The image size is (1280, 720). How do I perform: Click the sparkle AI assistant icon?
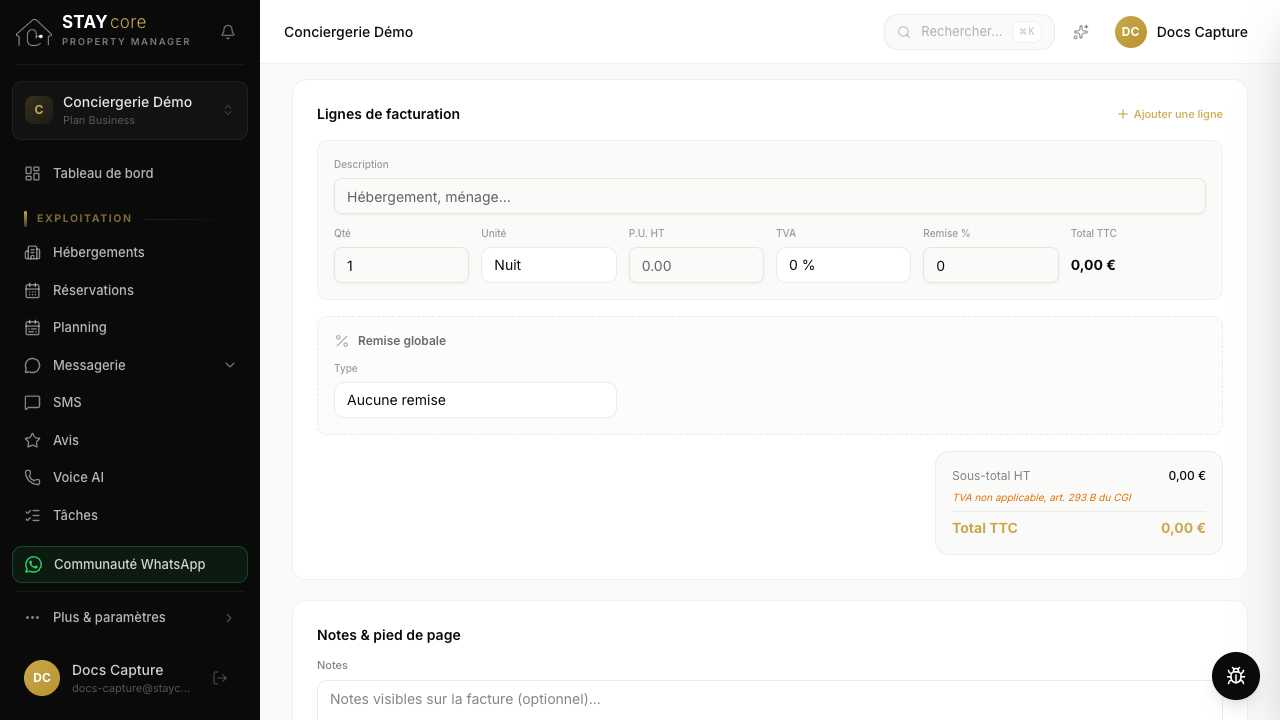pyautogui.click(x=1081, y=32)
